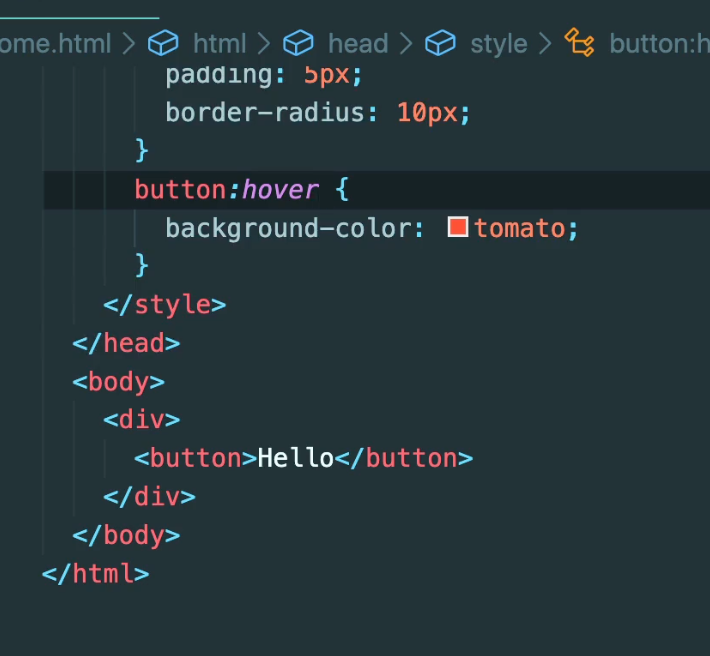
Task: Expand breadcrumb chevron after head
Action: click(406, 44)
